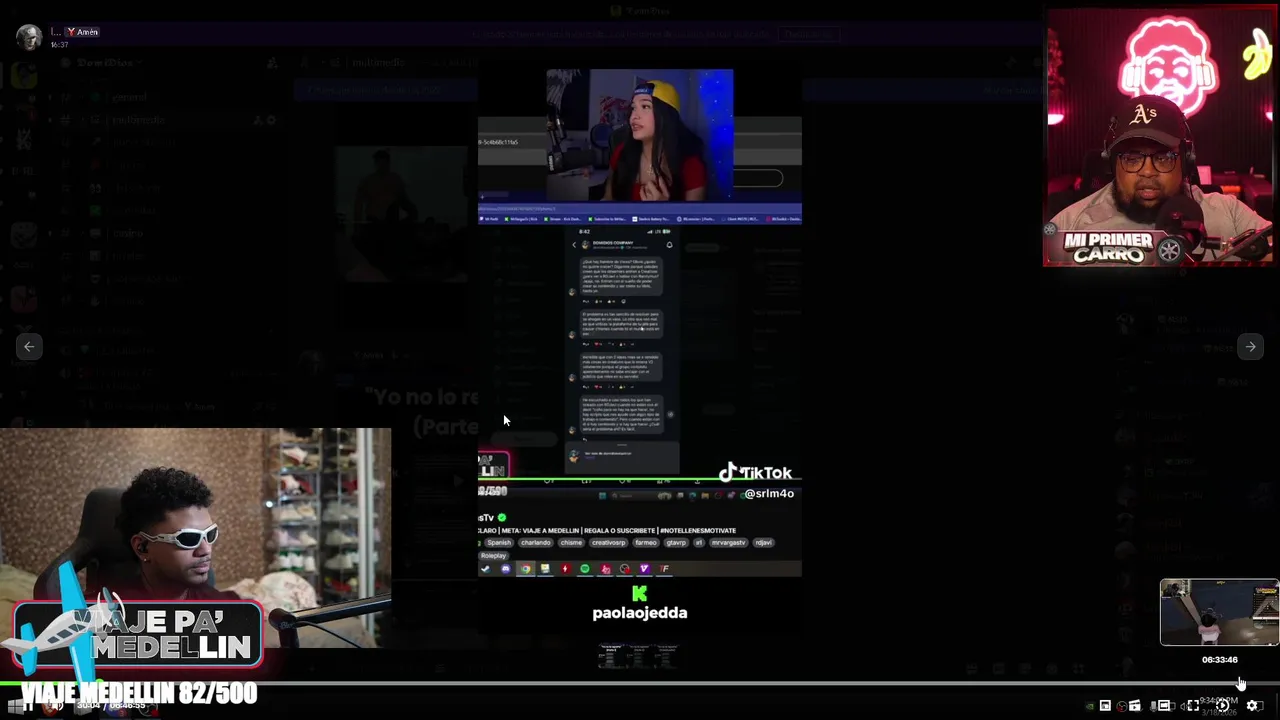Seek along the video progress bar
Viewport: 1280px width, 720px height.
pos(640,684)
